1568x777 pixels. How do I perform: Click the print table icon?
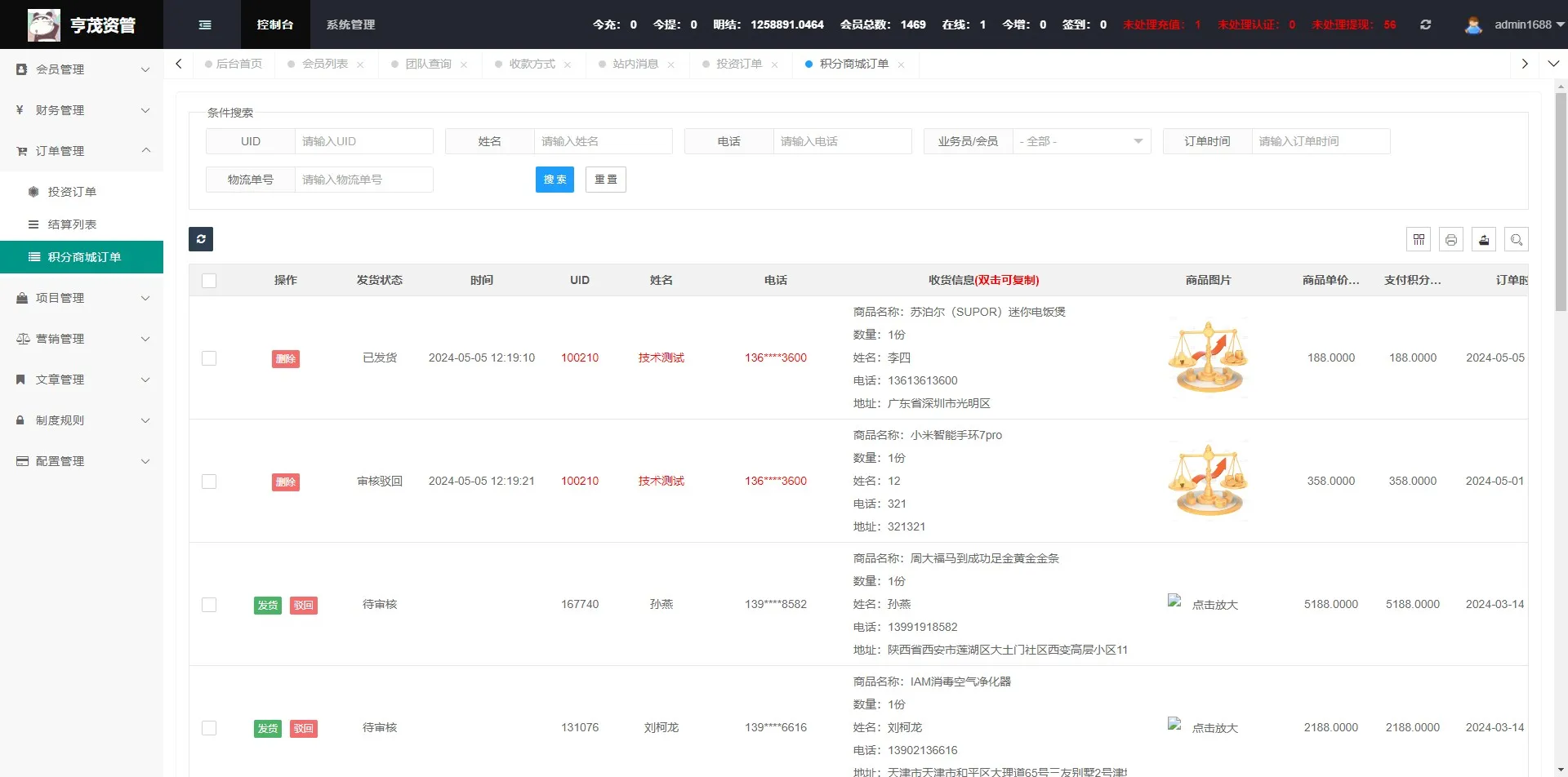click(1451, 239)
